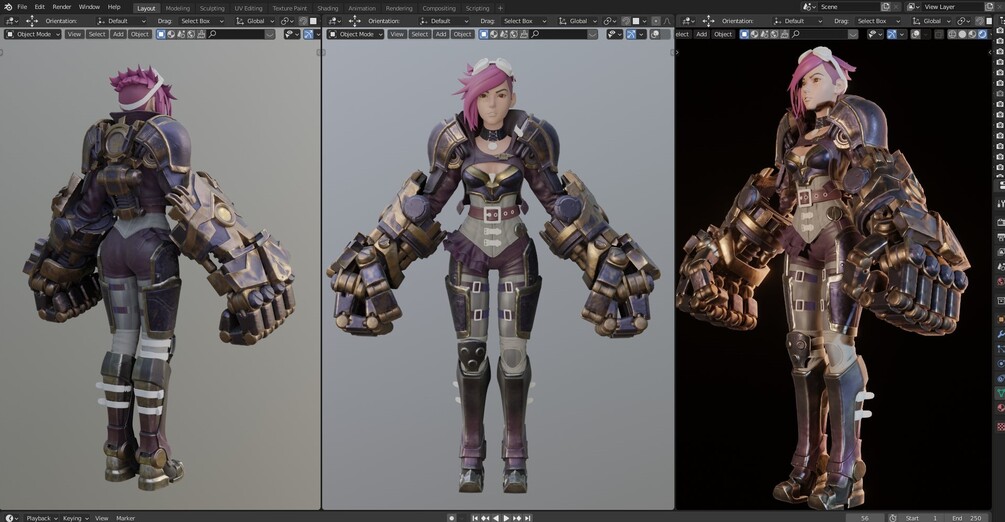Open the Marker menu in timeline

pos(126,518)
